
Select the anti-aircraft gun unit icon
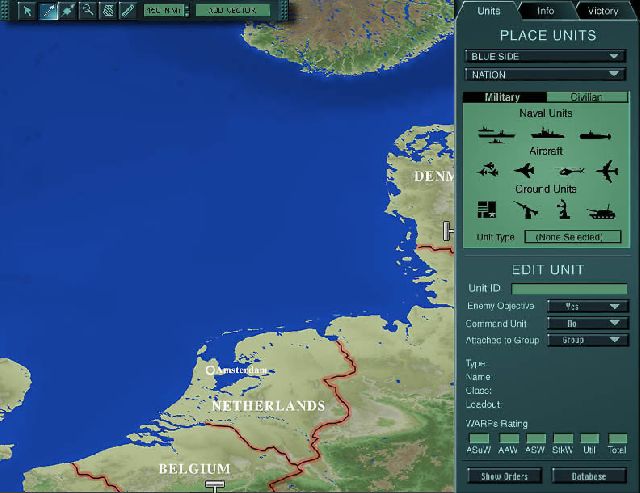(x=526, y=209)
